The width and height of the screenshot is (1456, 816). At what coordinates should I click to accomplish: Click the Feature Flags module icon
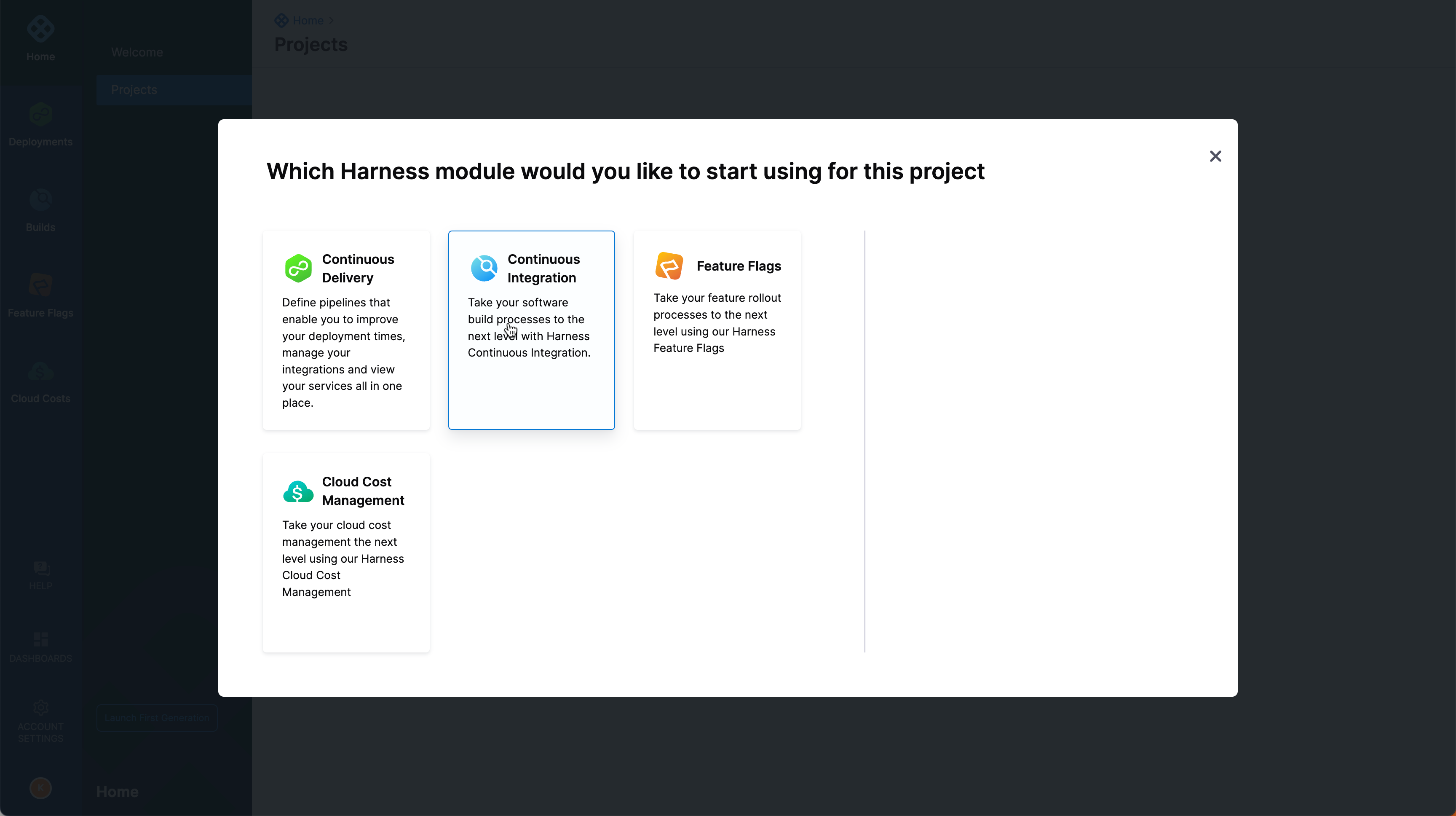pyautogui.click(x=669, y=266)
